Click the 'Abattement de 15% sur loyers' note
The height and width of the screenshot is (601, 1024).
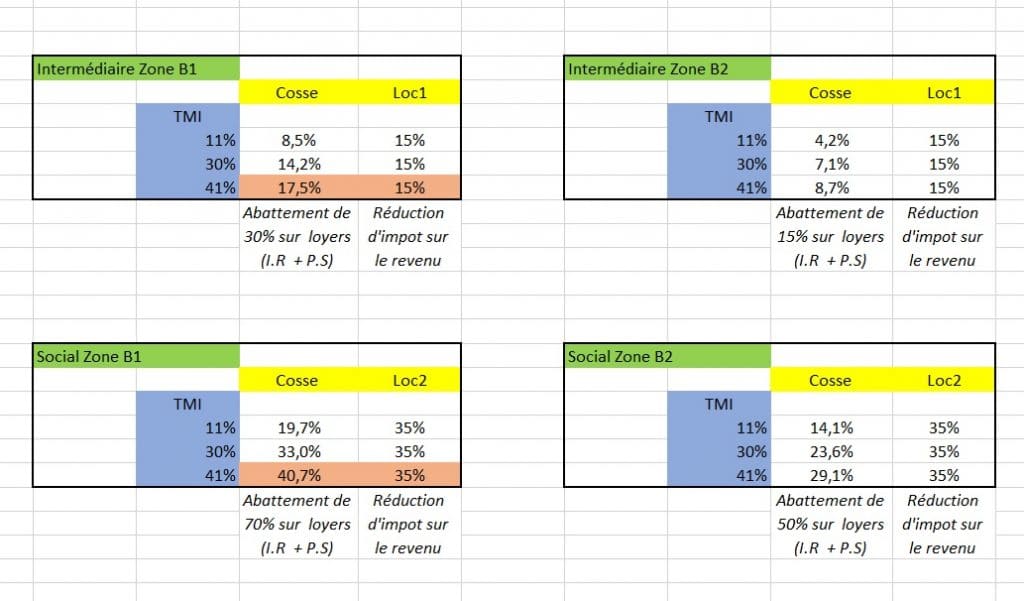(829, 237)
